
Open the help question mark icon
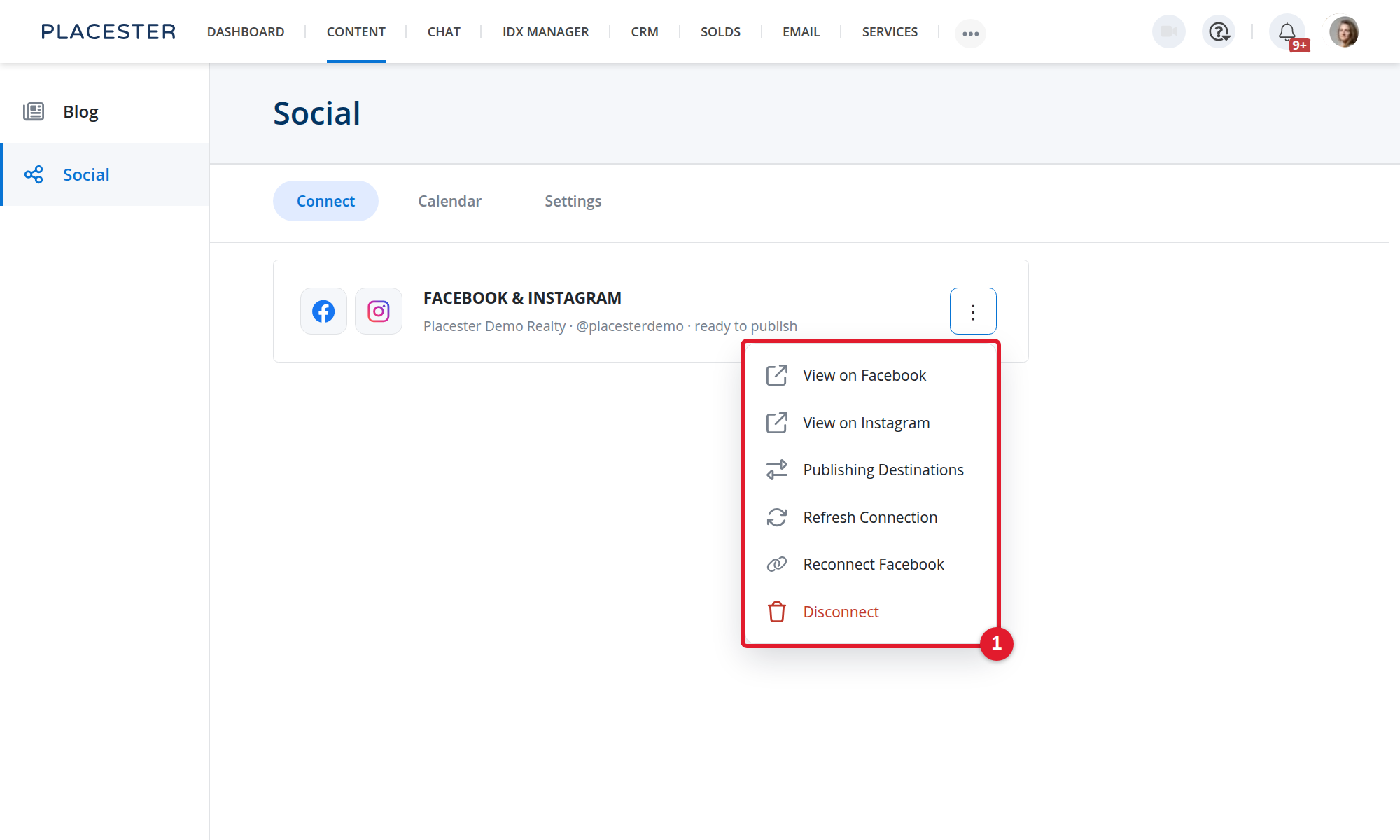click(x=1219, y=31)
